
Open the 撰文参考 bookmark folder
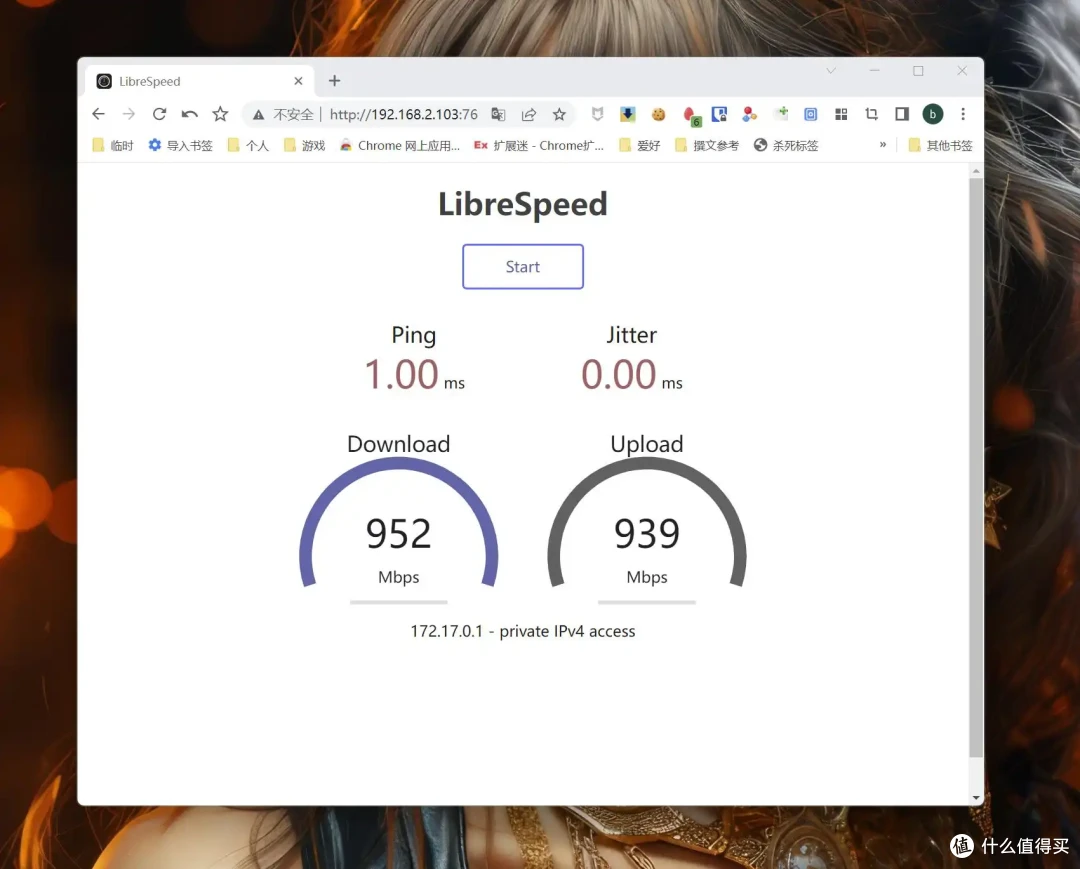pyautogui.click(x=707, y=145)
